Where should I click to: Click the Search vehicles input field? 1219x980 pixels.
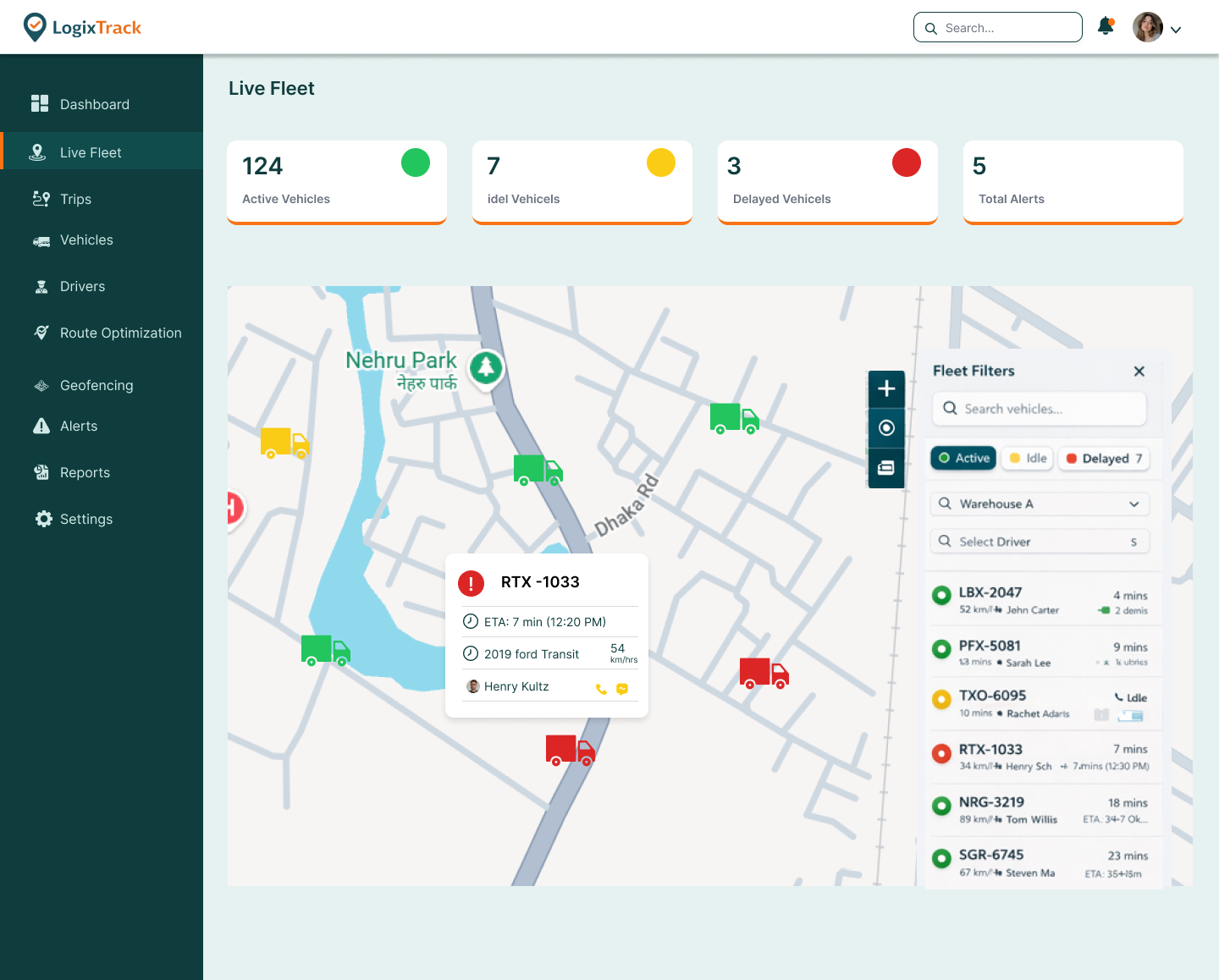click(1040, 409)
